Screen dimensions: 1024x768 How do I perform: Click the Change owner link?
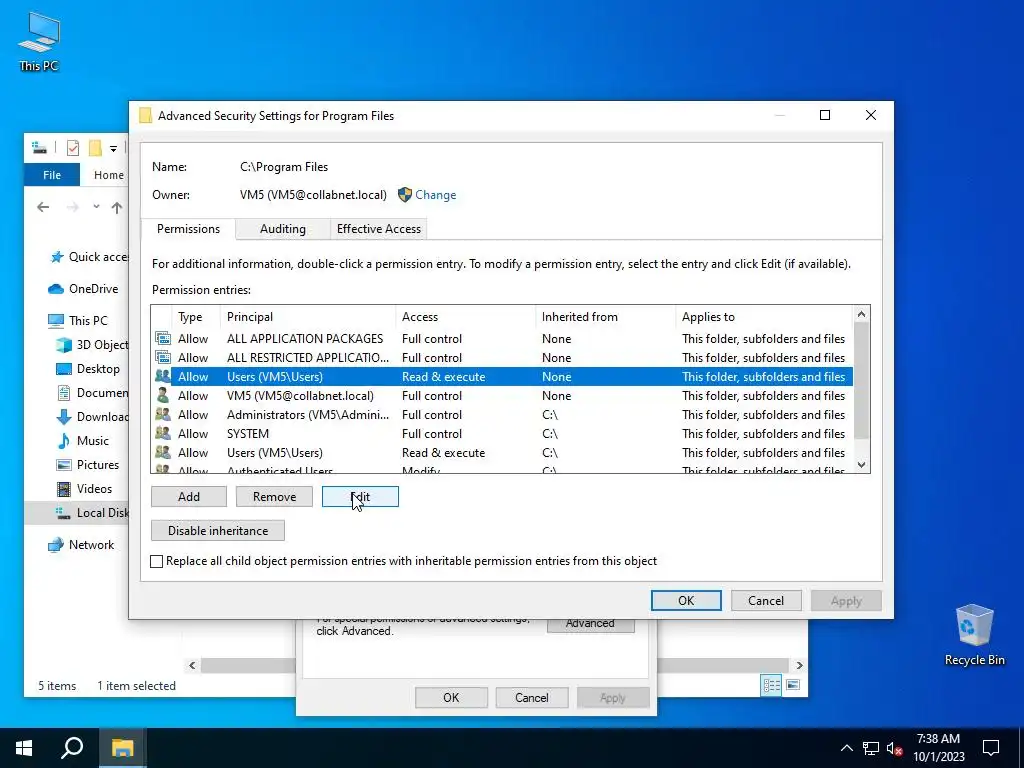click(436, 195)
